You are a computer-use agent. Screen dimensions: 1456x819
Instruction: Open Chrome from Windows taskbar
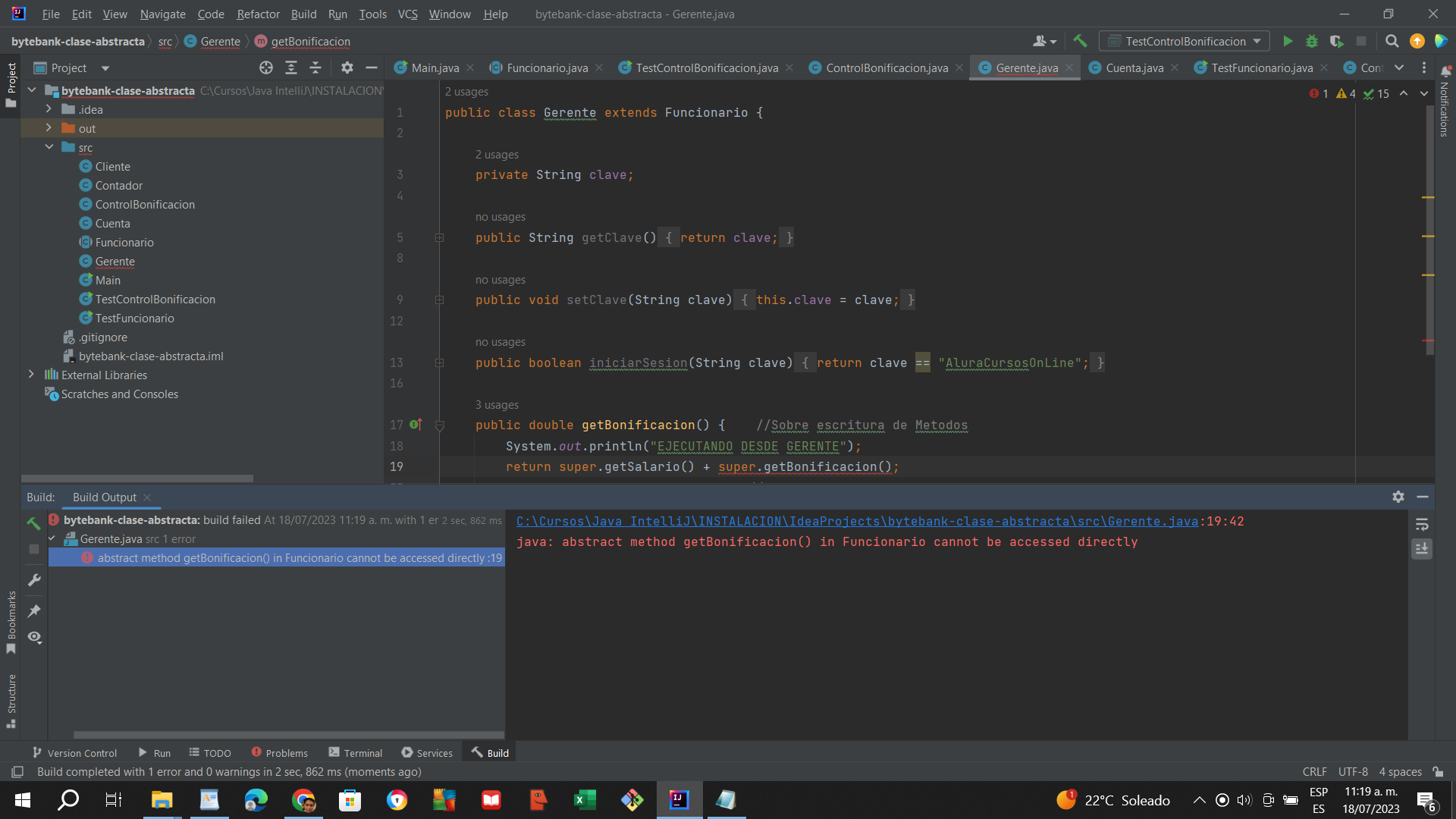click(304, 799)
